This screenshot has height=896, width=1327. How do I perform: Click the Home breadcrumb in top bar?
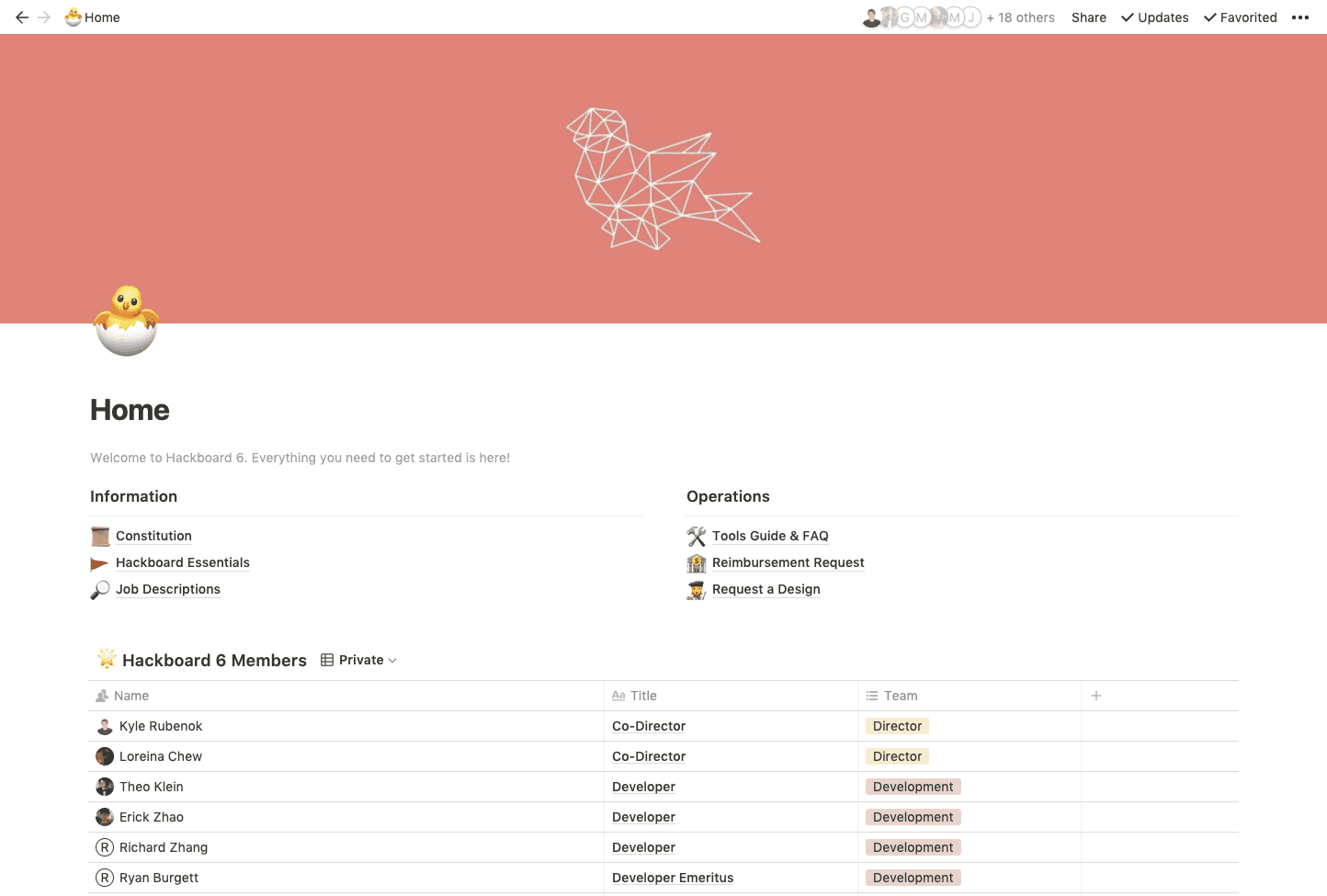(93, 17)
